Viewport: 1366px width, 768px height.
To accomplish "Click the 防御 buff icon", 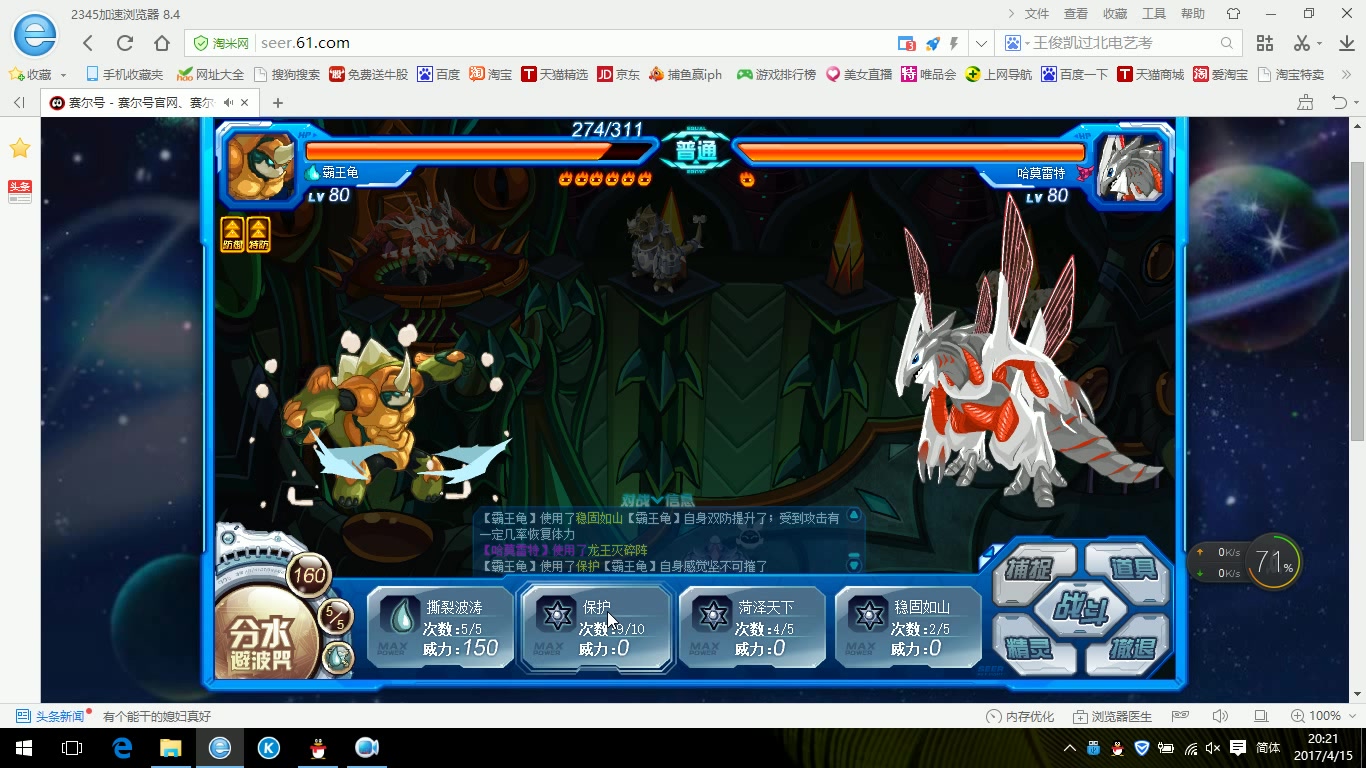I will [232, 234].
